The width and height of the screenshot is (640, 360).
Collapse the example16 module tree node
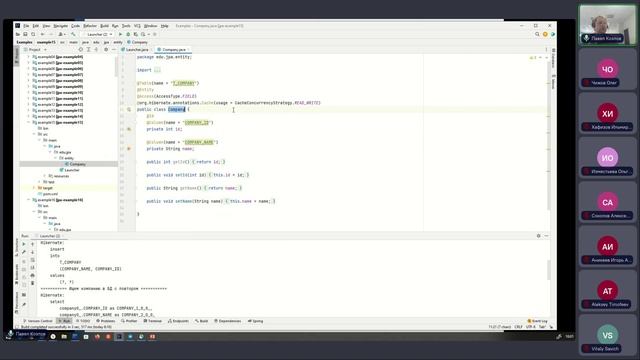coord(29,200)
